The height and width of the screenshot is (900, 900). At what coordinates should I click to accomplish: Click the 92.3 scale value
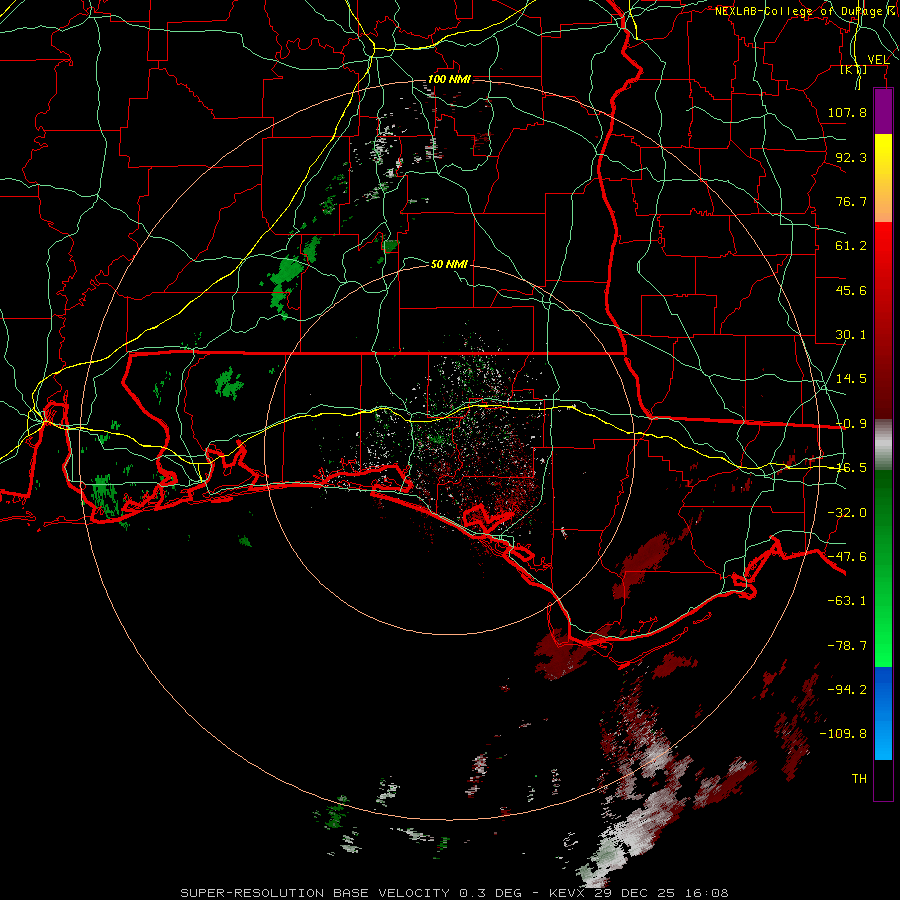[851, 157]
